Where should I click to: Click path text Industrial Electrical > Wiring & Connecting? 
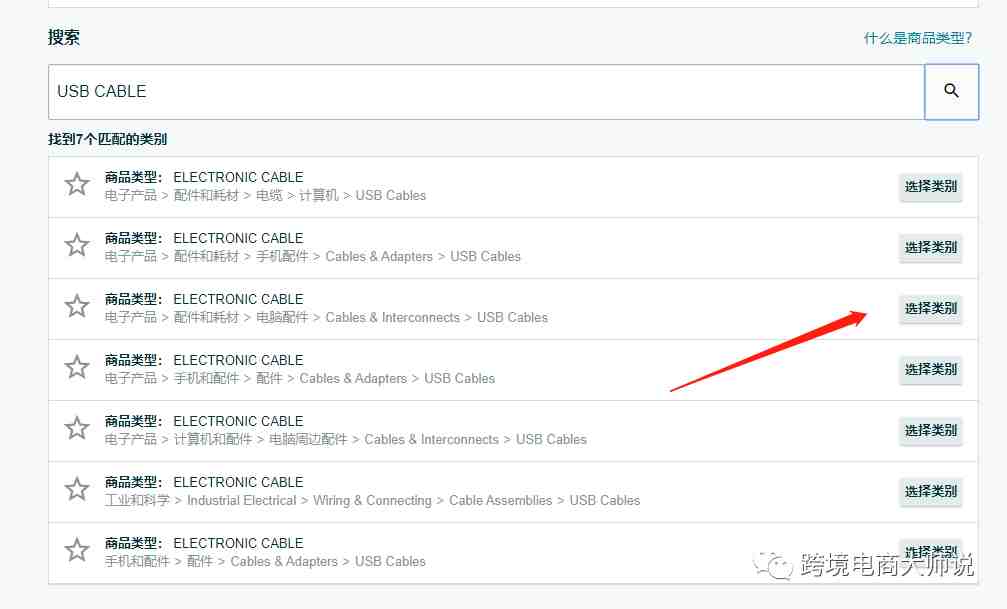[x=372, y=500]
